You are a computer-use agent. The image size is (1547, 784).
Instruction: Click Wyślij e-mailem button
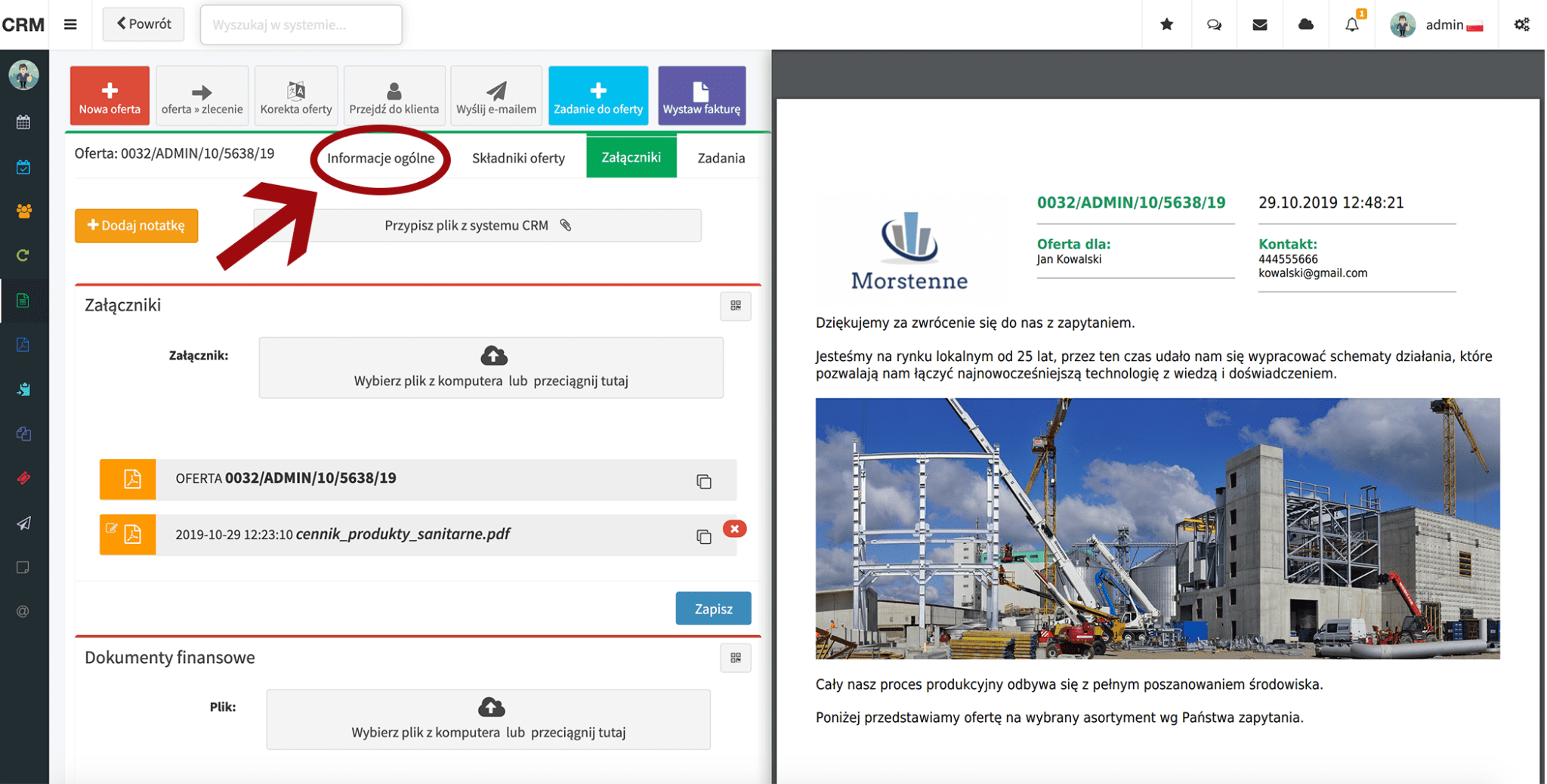coord(496,95)
